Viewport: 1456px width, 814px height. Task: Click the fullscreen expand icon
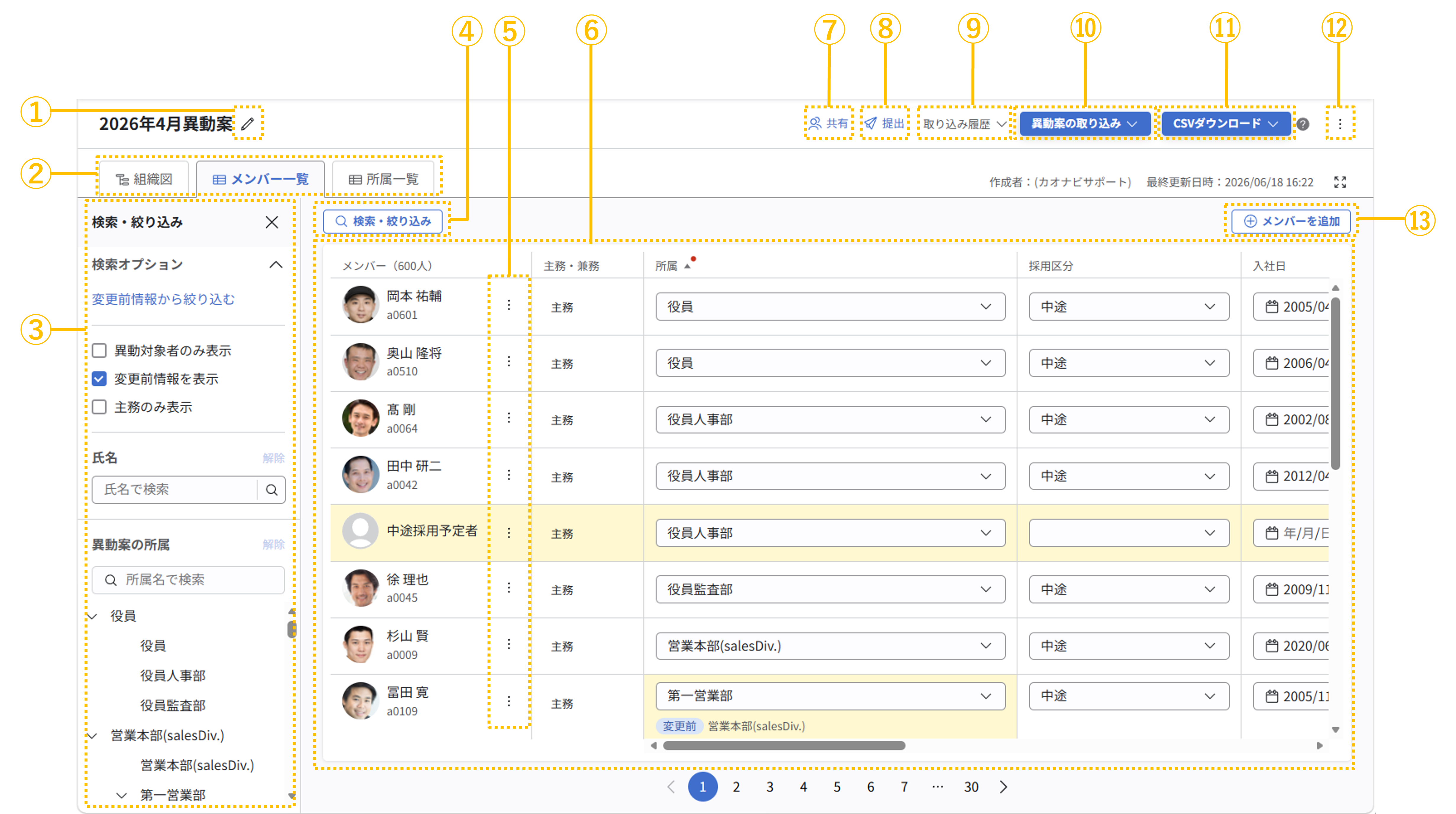pyautogui.click(x=1340, y=182)
